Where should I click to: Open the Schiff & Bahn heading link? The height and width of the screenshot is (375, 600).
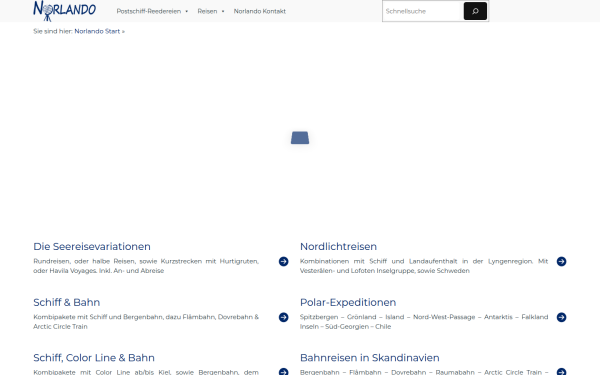click(x=67, y=302)
